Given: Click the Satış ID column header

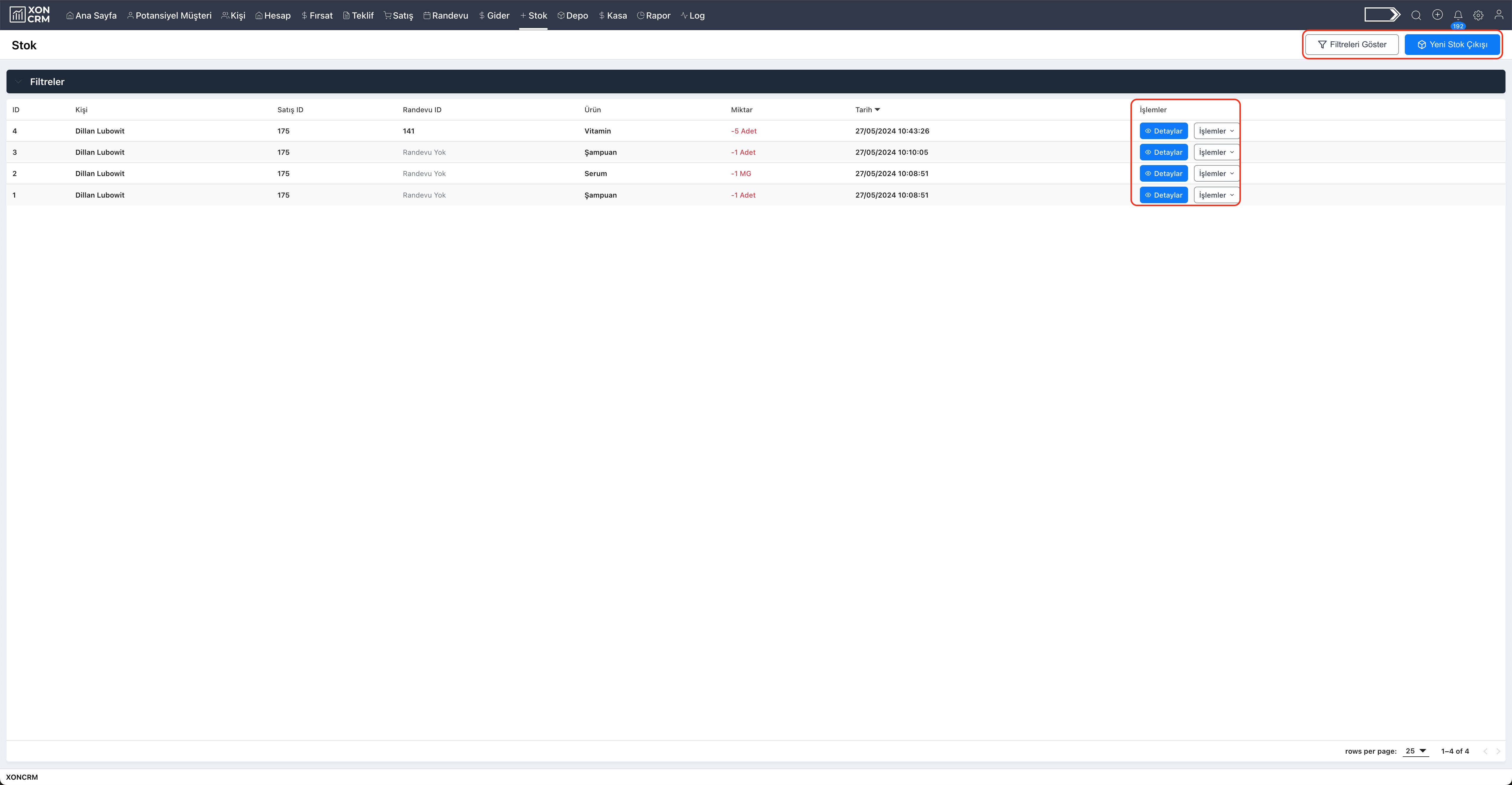Looking at the screenshot, I should tap(291, 110).
